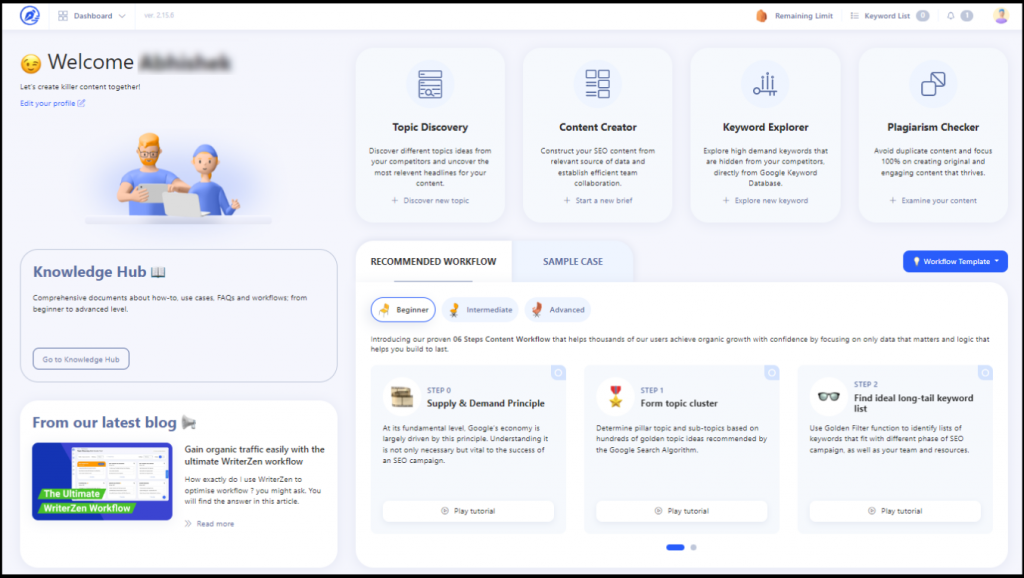1024x578 pixels.
Task: Open the Dashboard dropdown menu
Action: coord(92,16)
